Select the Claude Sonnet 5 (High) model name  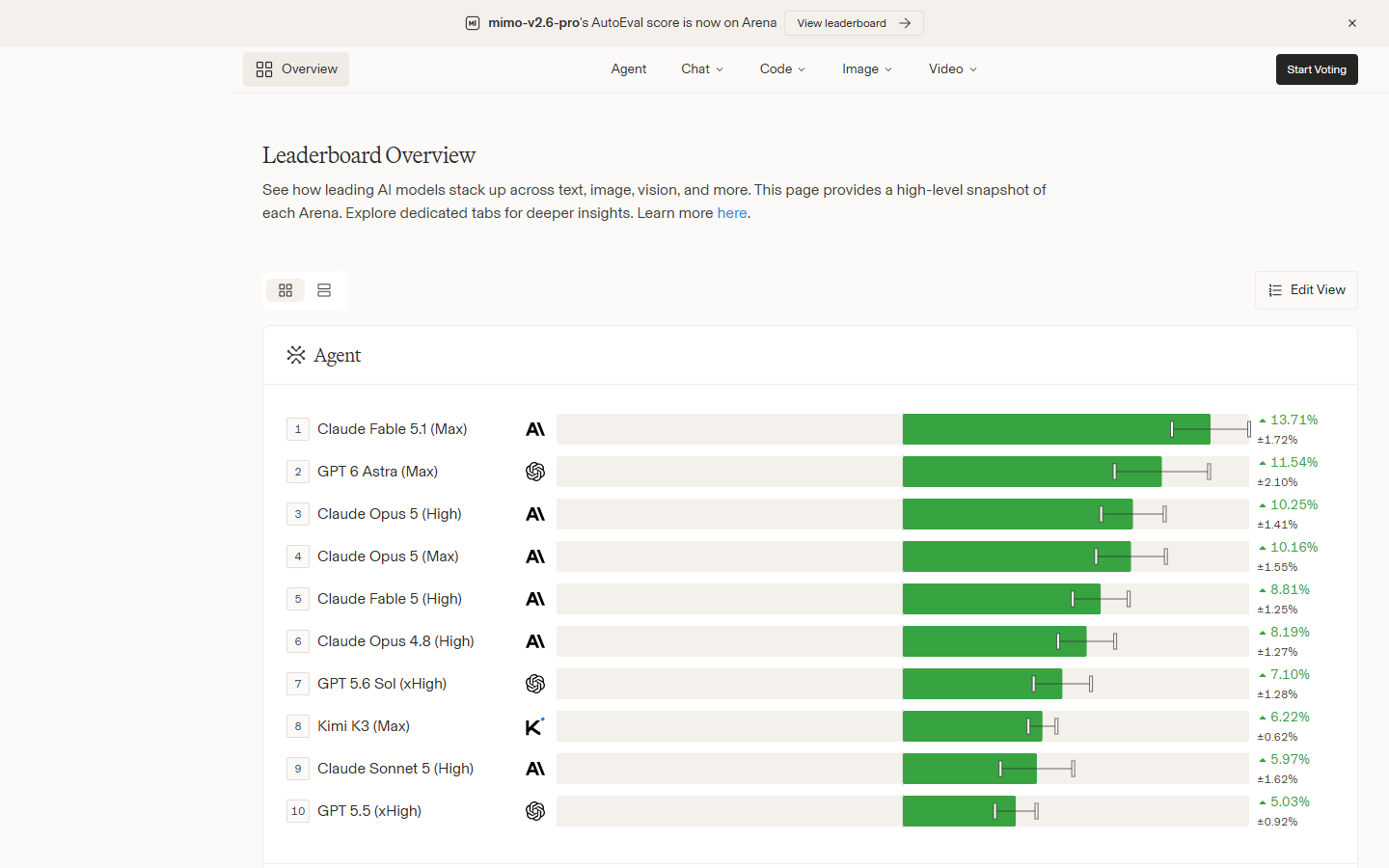coord(395,769)
